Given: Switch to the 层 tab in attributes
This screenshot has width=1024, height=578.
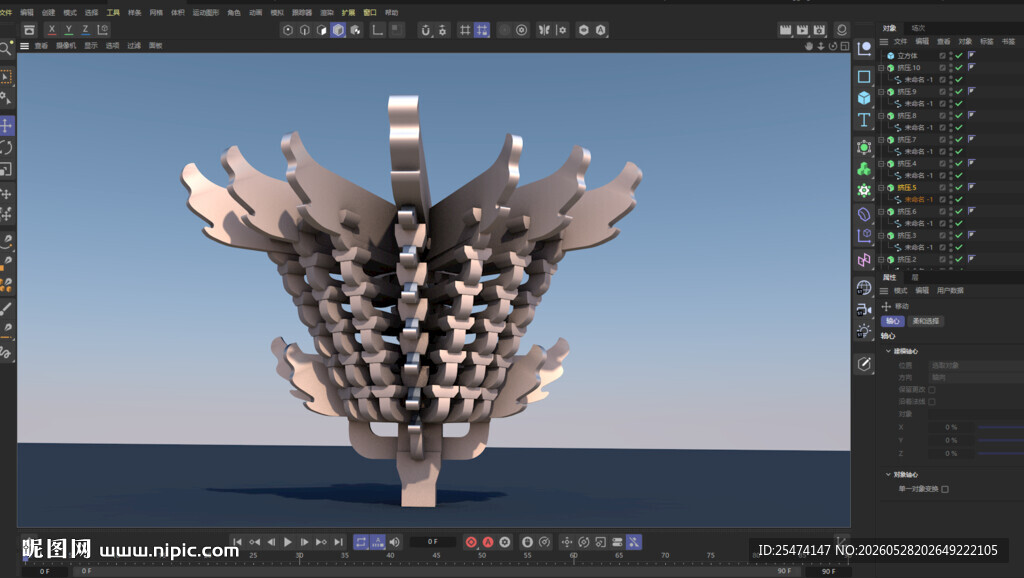Looking at the screenshot, I should pos(915,278).
